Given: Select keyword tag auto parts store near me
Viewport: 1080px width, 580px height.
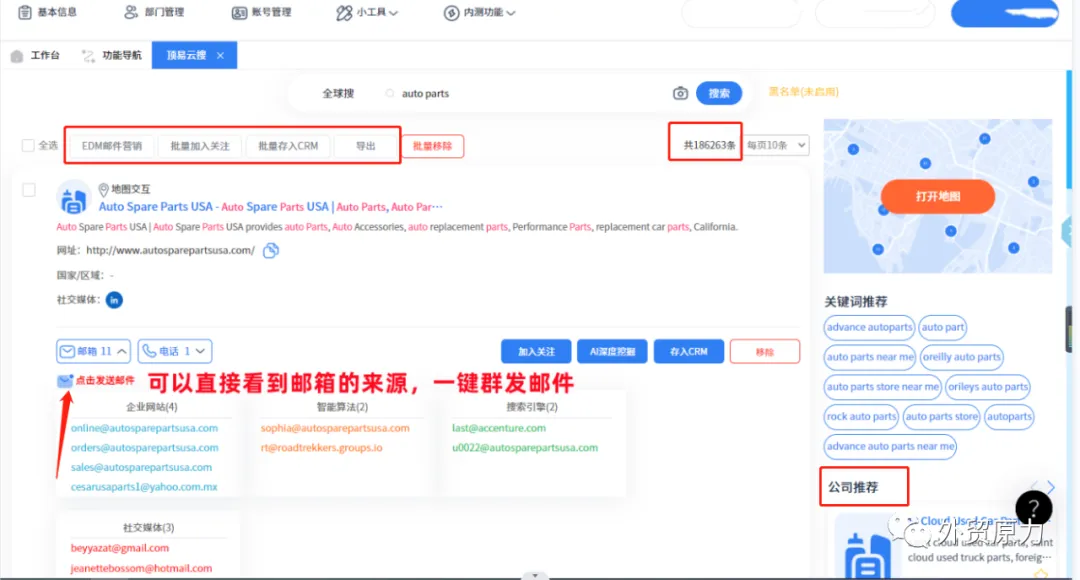Looking at the screenshot, I should tap(882, 386).
